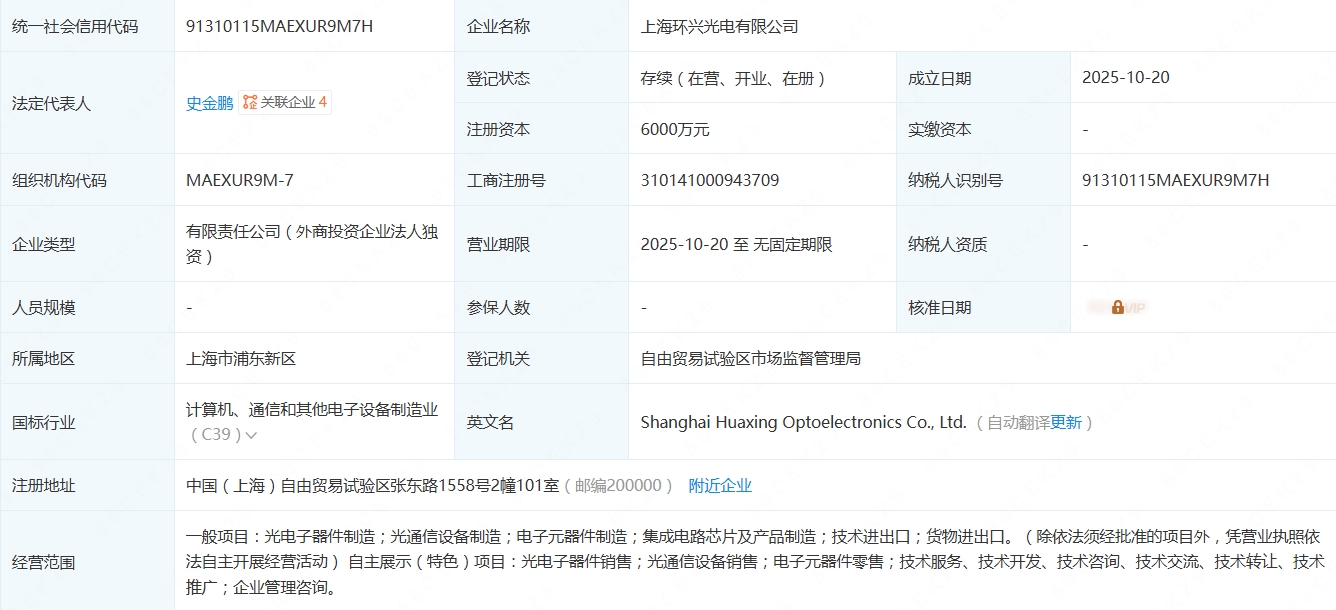Click the registered capital value 6000万元

[675, 129]
